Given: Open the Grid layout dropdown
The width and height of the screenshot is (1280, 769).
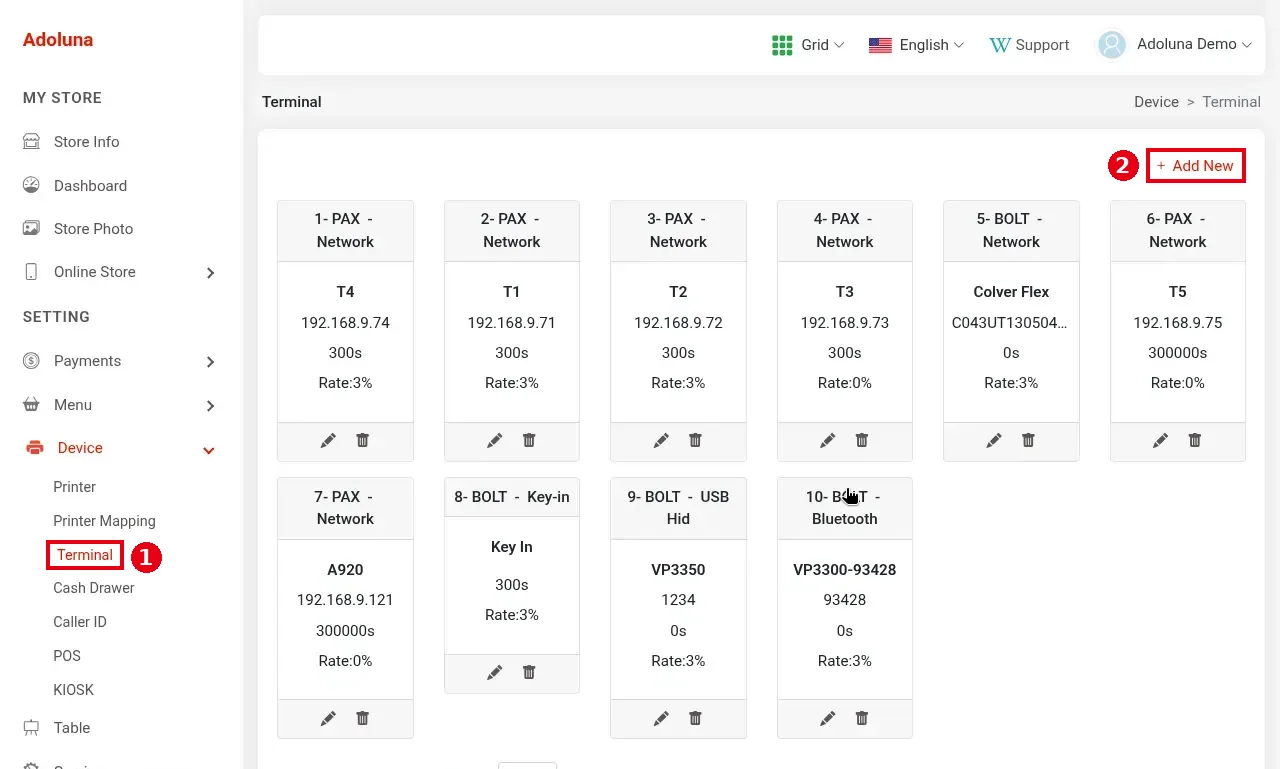Looking at the screenshot, I should 808,45.
